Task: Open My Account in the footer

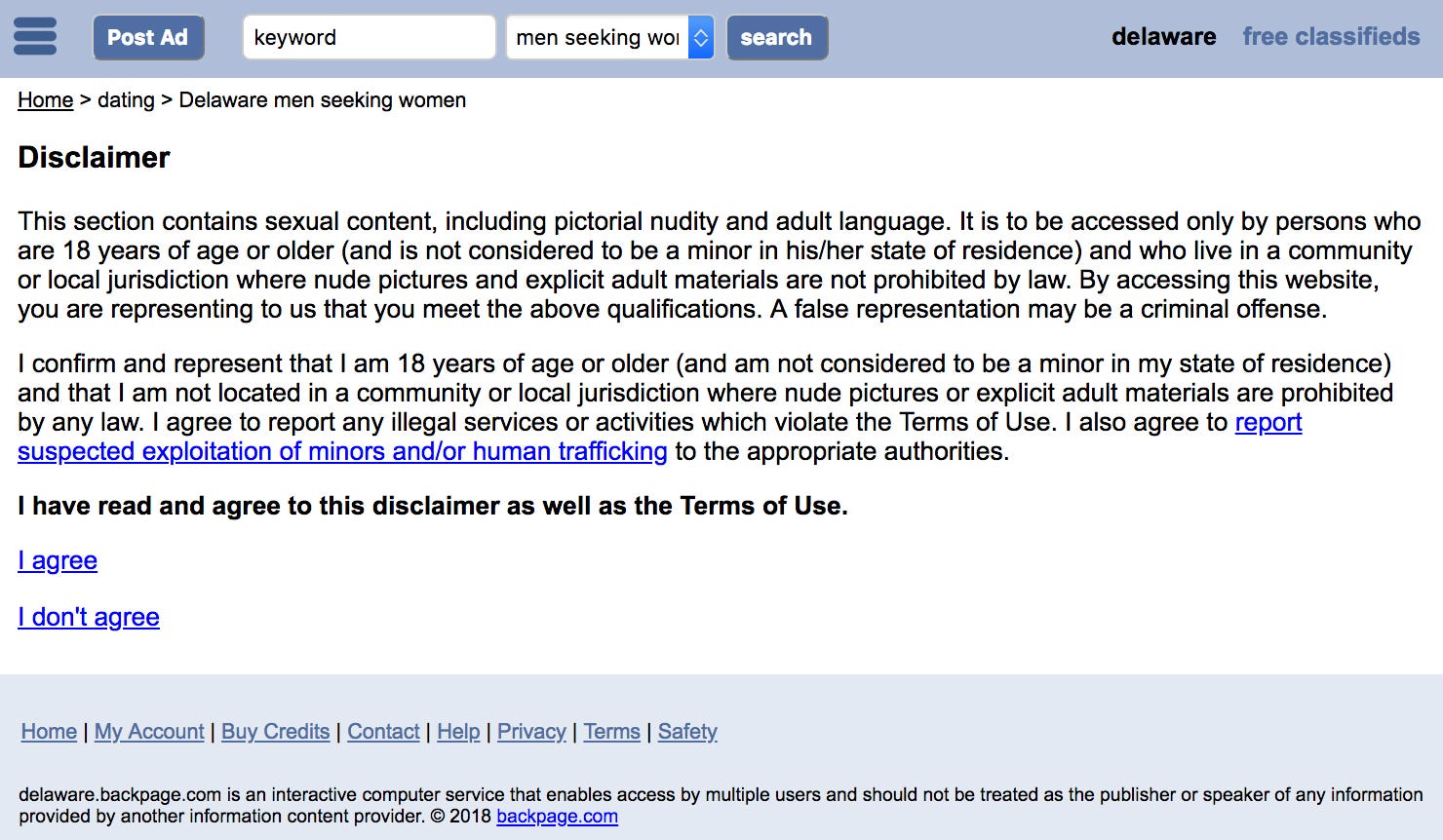Action: [x=149, y=732]
